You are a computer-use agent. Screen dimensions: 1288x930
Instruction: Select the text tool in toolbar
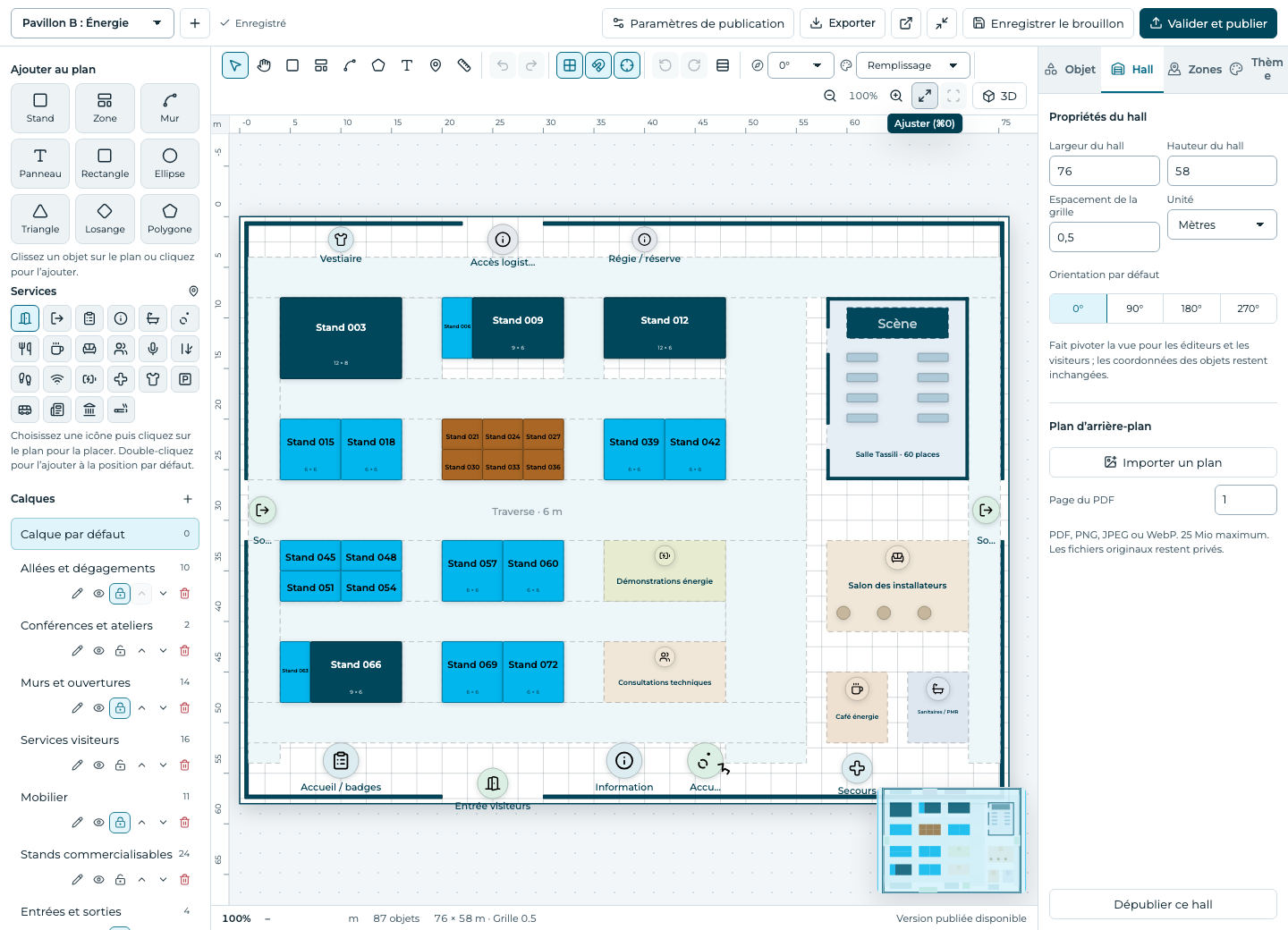(407, 65)
